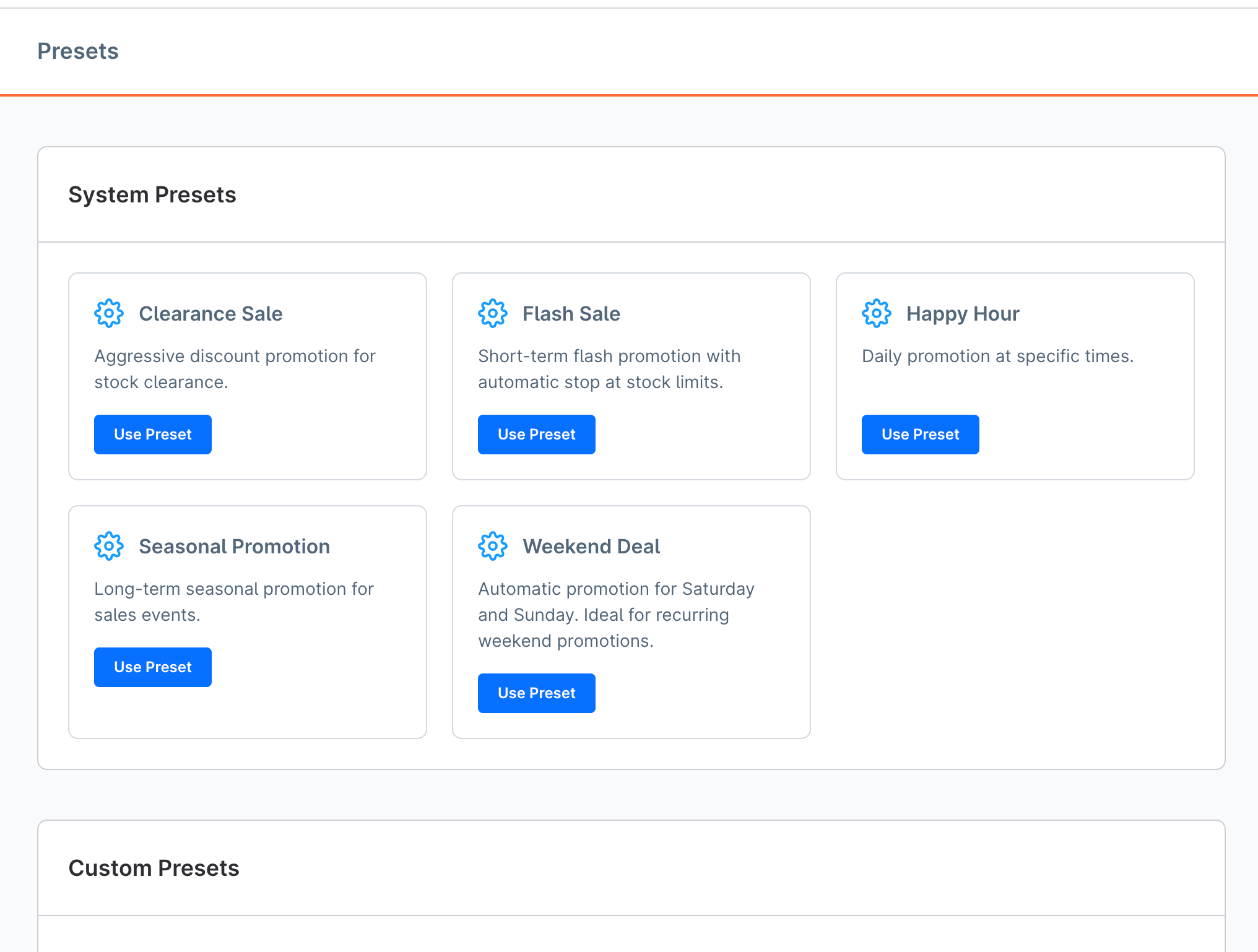The image size is (1258, 952).
Task: Use the Seasonal Promotion preset
Action: coord(152,667)
